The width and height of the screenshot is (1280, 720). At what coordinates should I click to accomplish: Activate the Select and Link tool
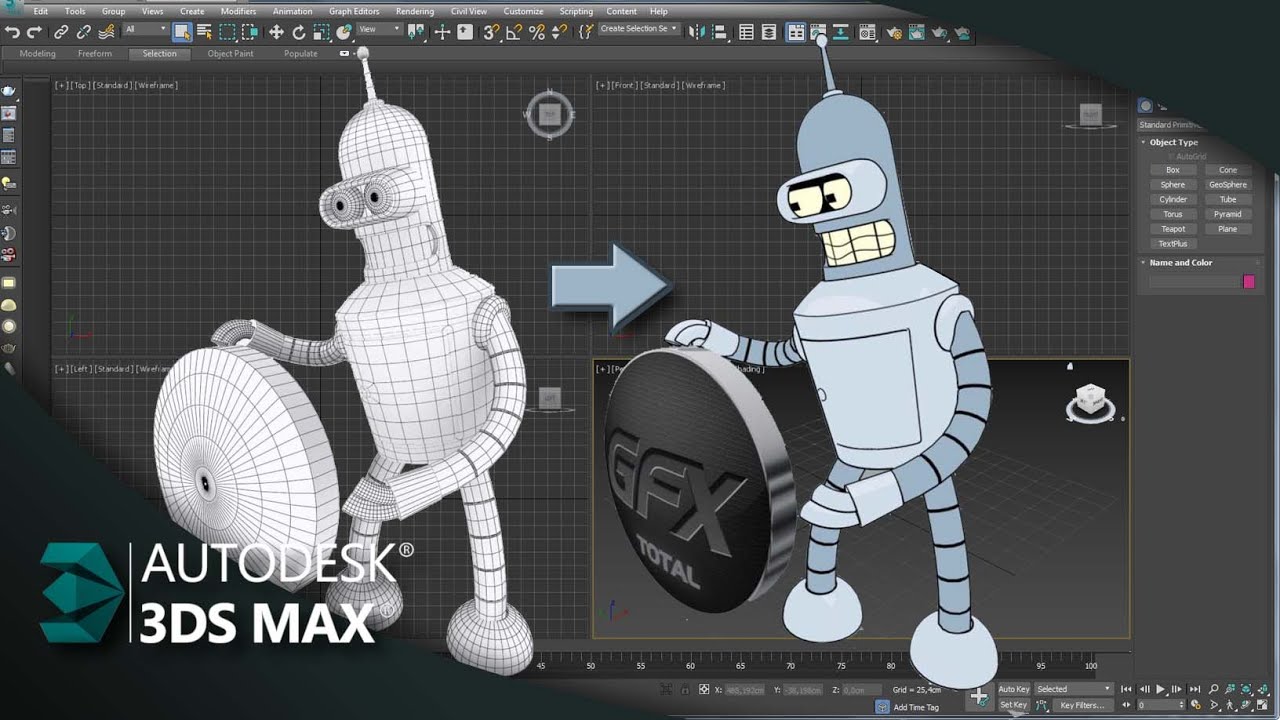pos(62,32)
